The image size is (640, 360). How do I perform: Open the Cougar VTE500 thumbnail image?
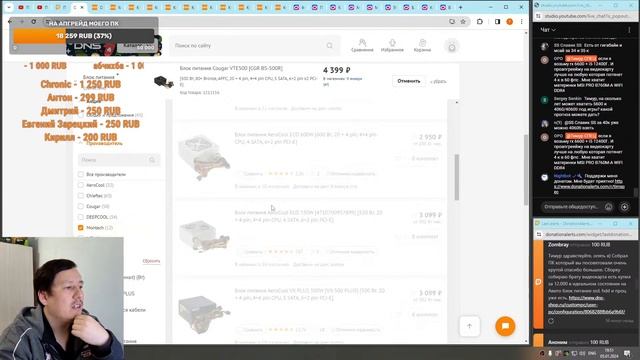point(163,81)
